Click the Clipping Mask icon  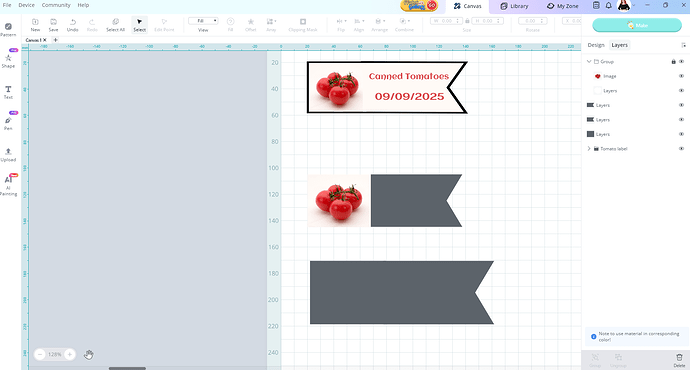coord(303,25)
